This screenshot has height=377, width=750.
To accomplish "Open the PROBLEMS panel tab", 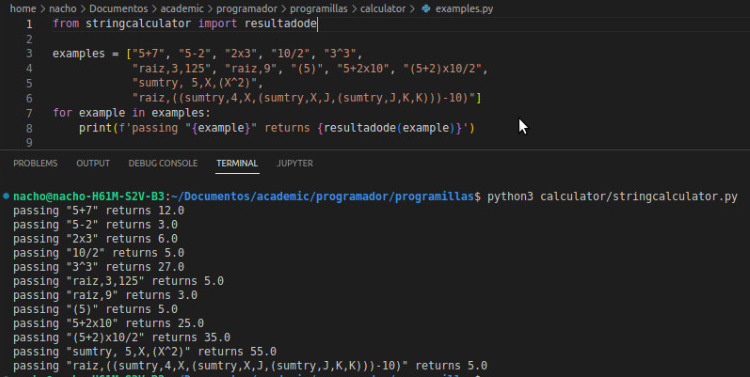I will pos(35,163).
